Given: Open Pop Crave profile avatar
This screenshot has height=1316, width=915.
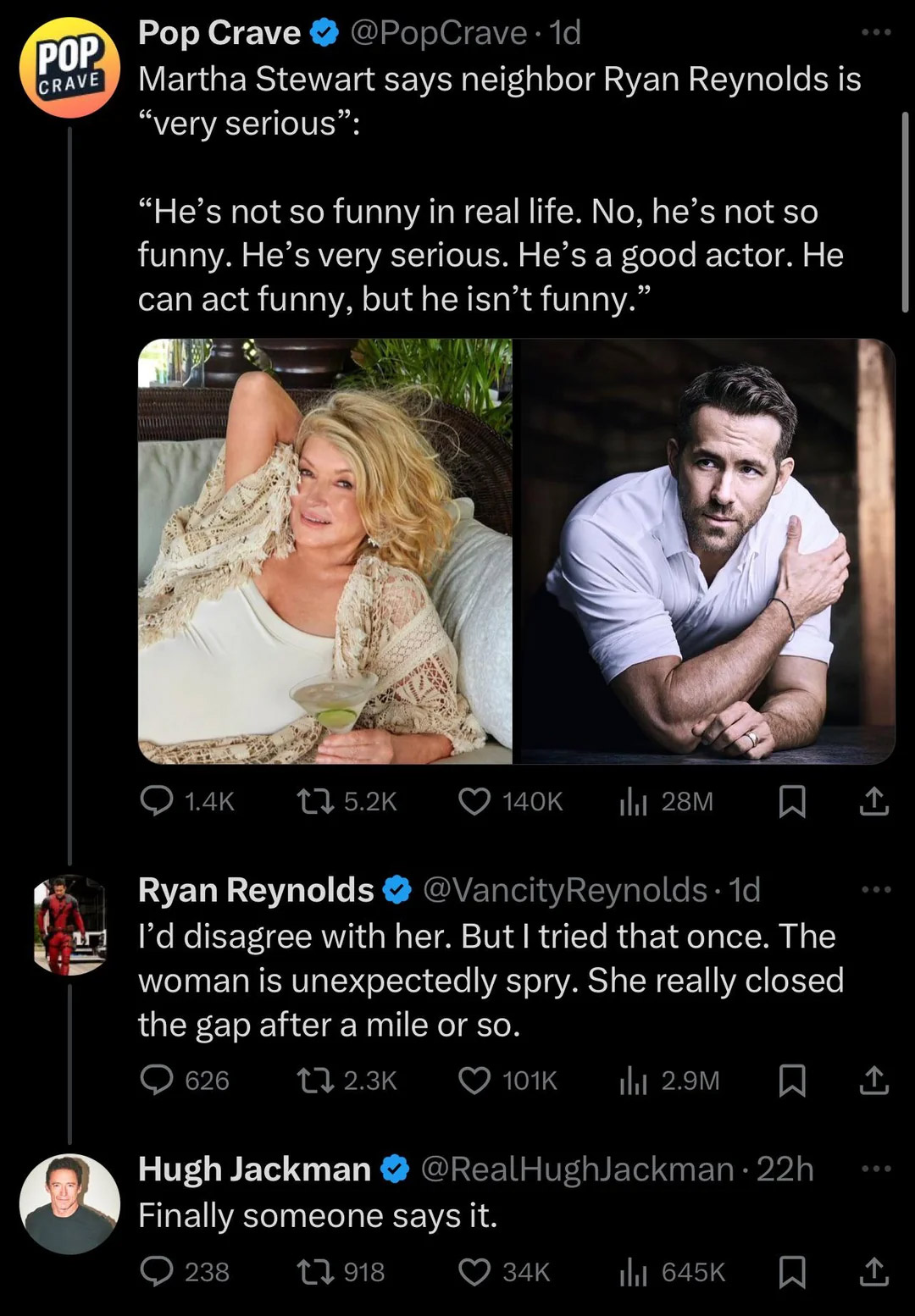Looking at the screenshot, I should pos(69,68).
